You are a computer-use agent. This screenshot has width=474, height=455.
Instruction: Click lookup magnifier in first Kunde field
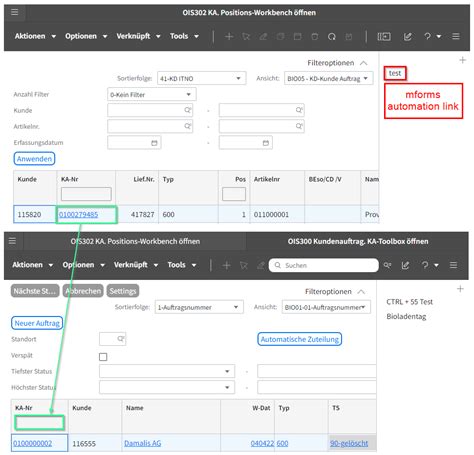pyautogui.click(x=188, y=110)
